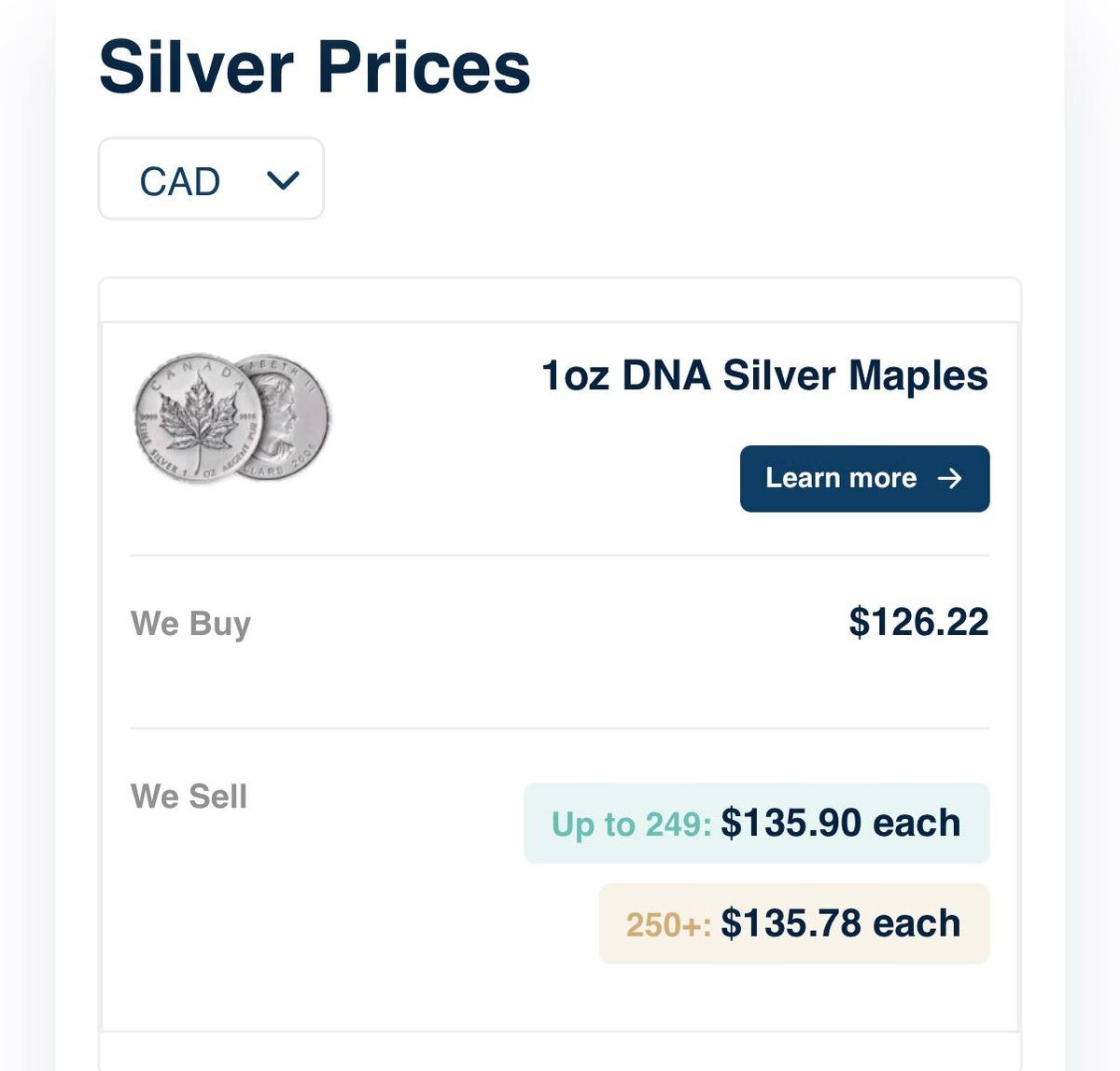Click the teal 'Up to 249:' quantity label
Screen dimensions: 1120x1071
pos(631,824)
